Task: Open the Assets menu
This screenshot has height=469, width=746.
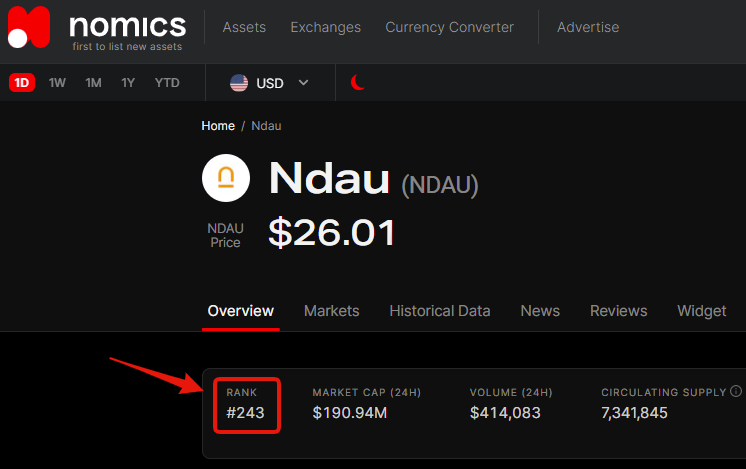Action: (244, 27)
